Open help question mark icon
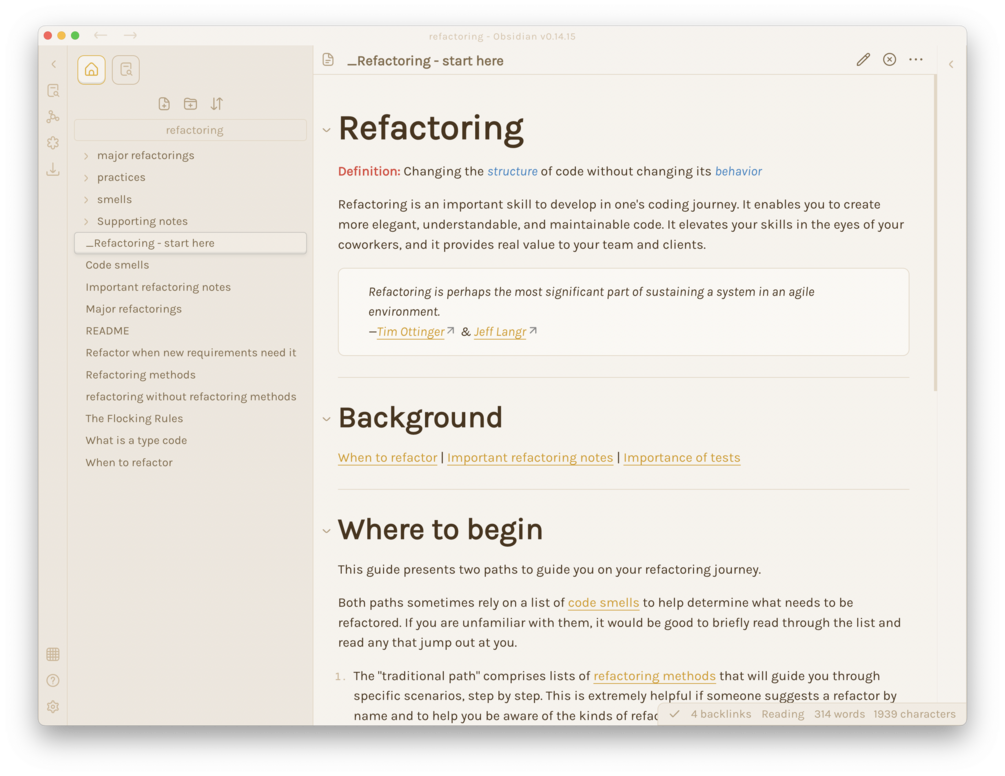Image resolution: width=1005 pixels, height=776 pixels. pyautogui.click(x=53, y=681)
